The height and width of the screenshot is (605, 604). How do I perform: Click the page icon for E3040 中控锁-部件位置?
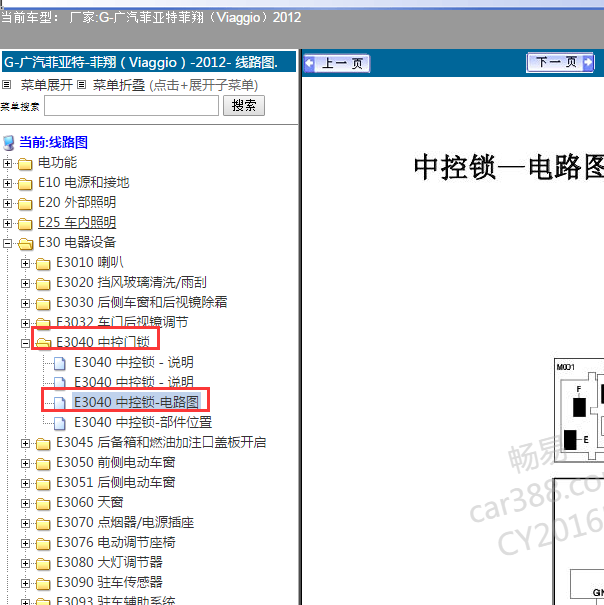(59, 423)
